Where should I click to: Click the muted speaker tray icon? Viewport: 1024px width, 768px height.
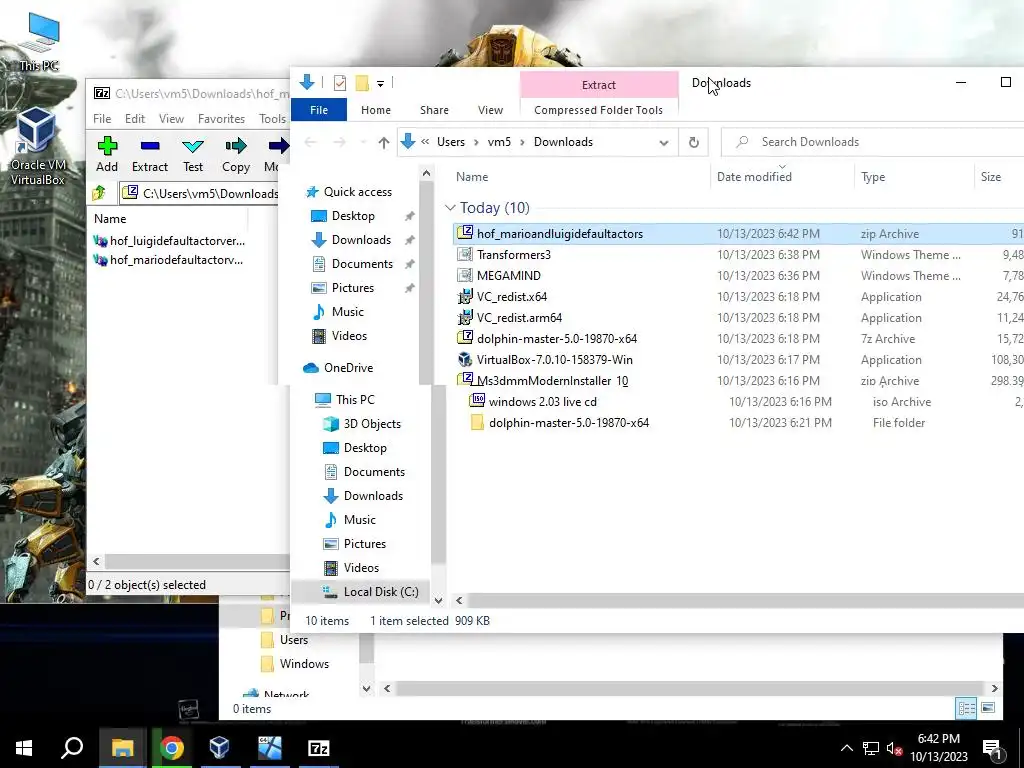click(x=894, y=748)
